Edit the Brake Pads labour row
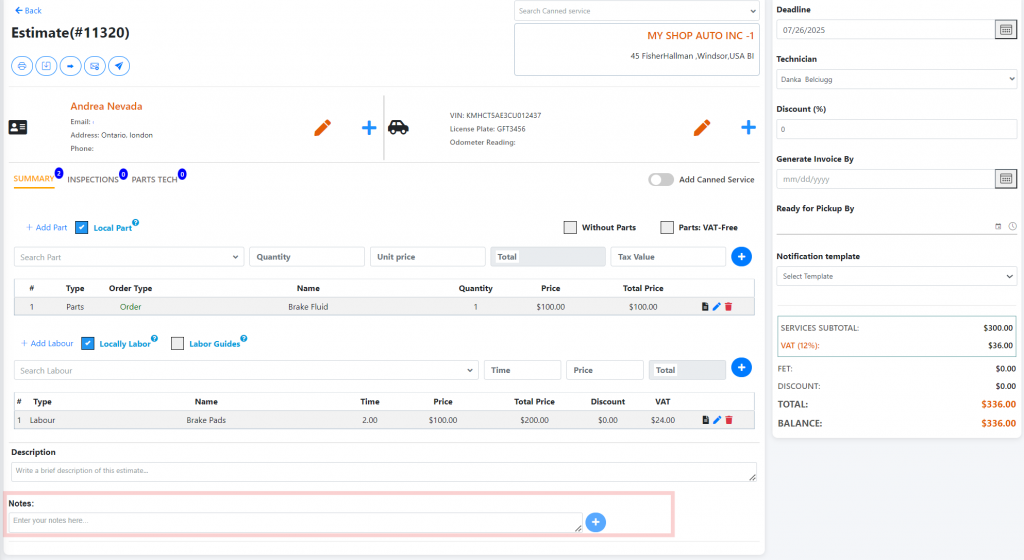Viewport: 1024px width, 560px height. [717, 420]
